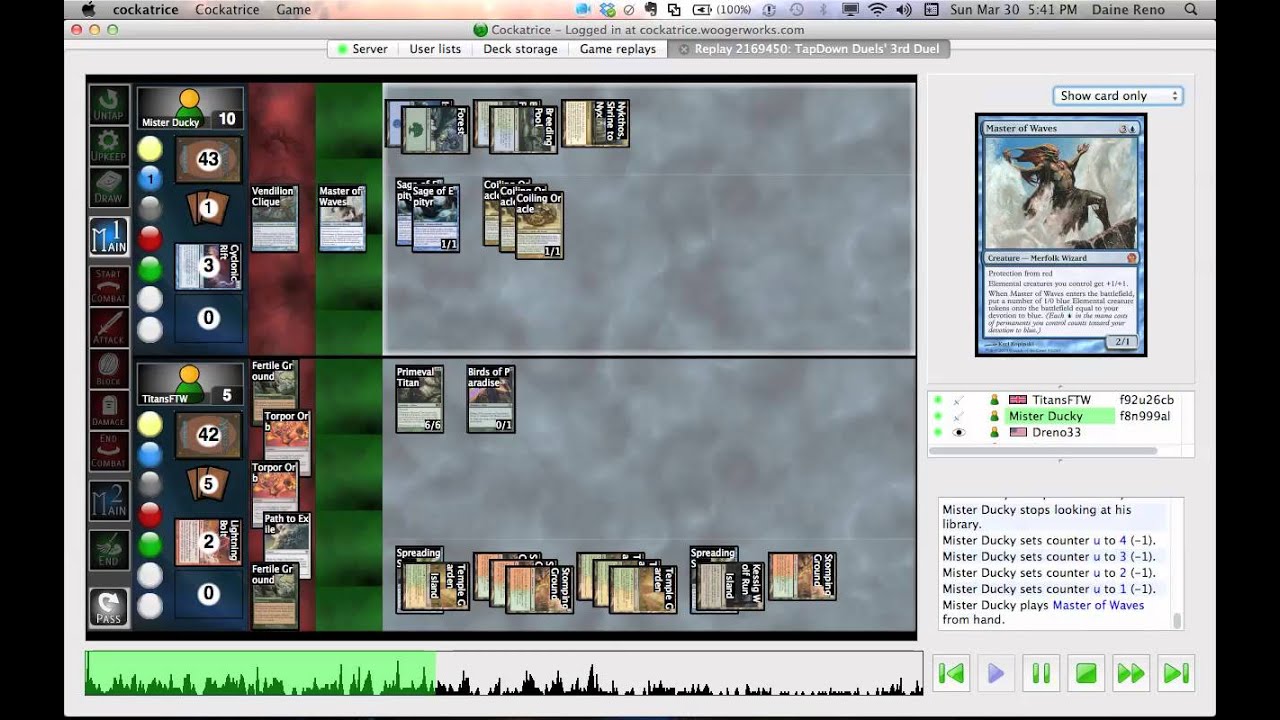Screen dimensions: 1280x720
Task: Select Dreno33 in the player list
Action: (1061, 433)
